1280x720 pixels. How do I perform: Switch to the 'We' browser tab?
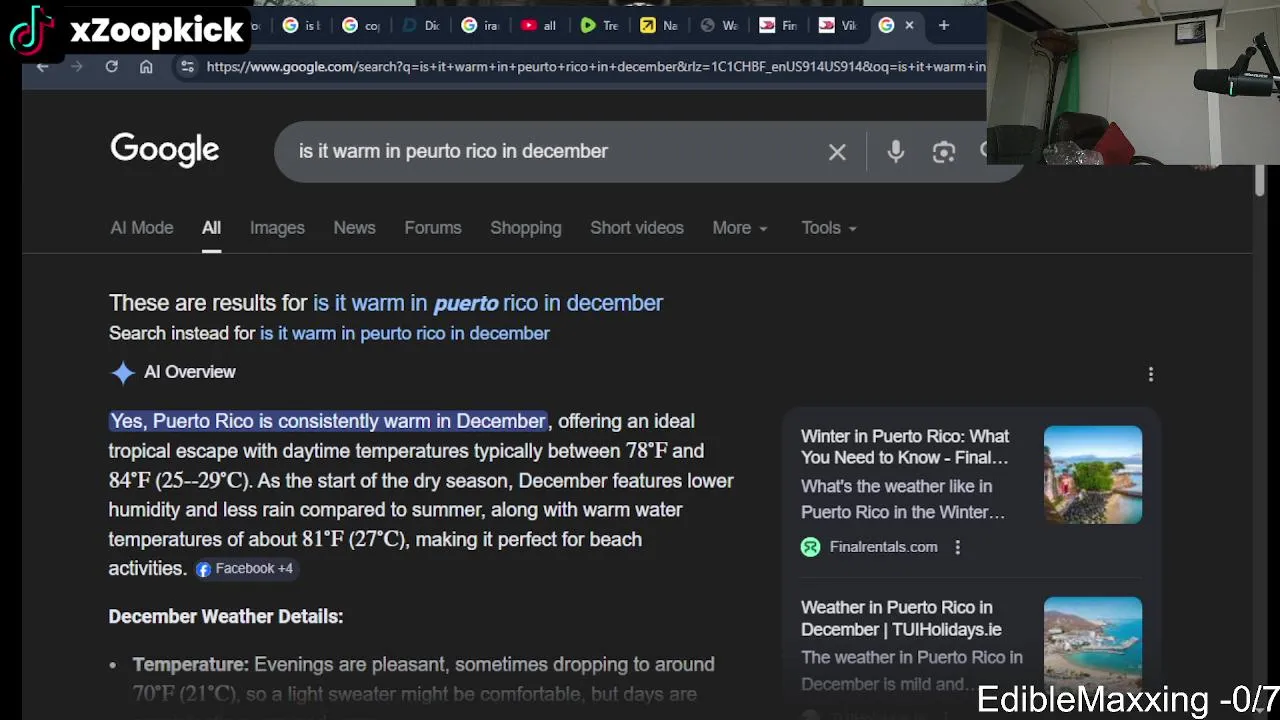tap(718, 25)
